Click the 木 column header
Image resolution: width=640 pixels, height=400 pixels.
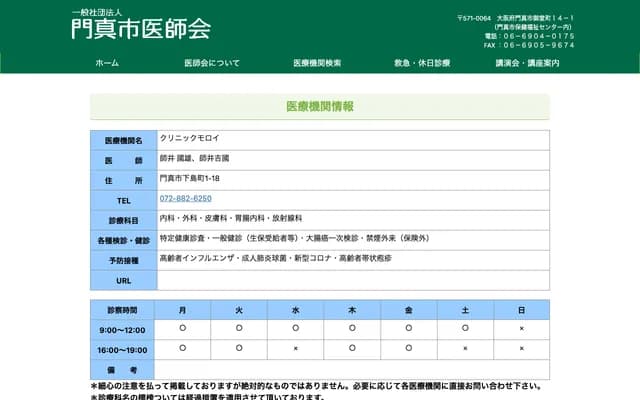click(352, 310)
